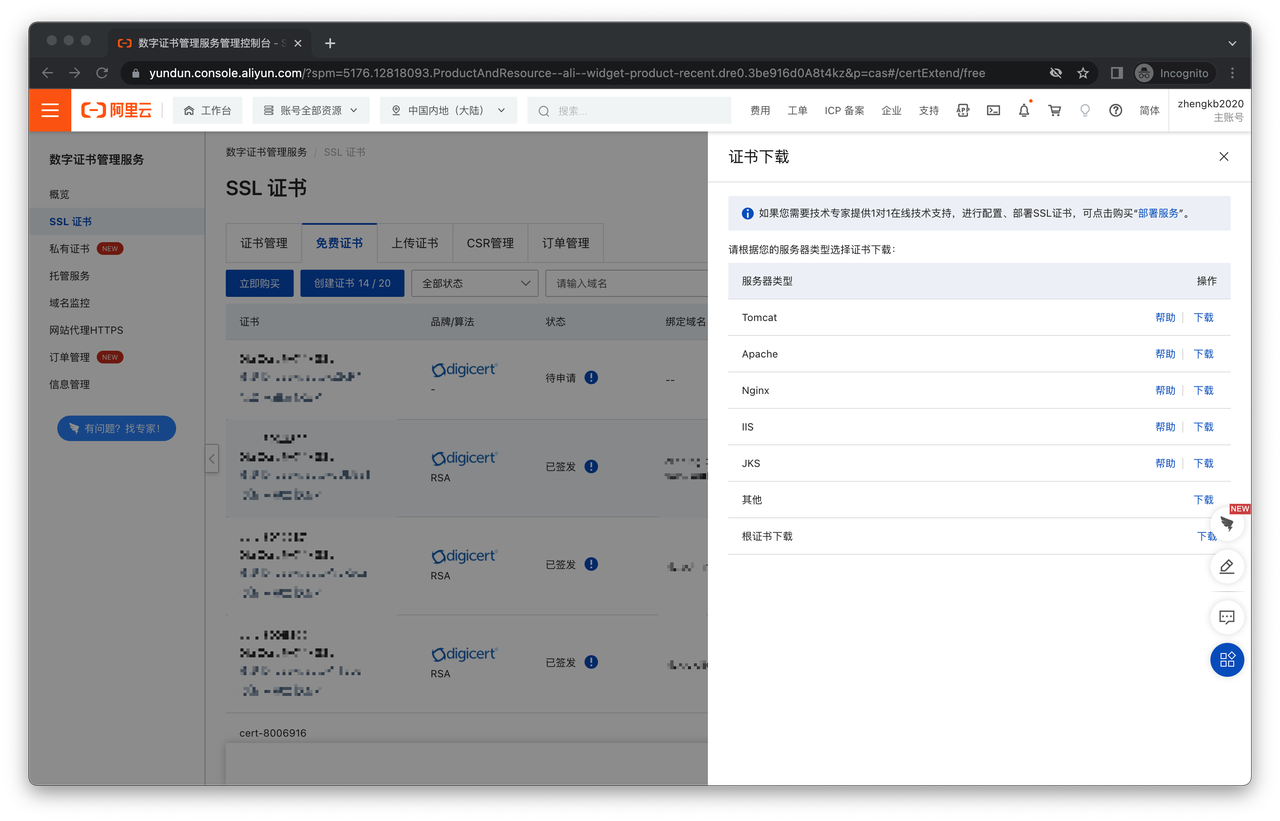Screen dimensions: 1280x821
Task: Open help for the Tomcat server type
Action: click(x=1165, y=318)
